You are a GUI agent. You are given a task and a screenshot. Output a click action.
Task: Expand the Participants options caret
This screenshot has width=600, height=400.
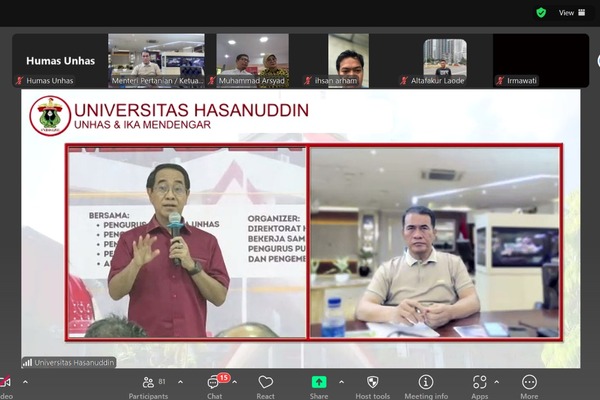coord(180,382)
